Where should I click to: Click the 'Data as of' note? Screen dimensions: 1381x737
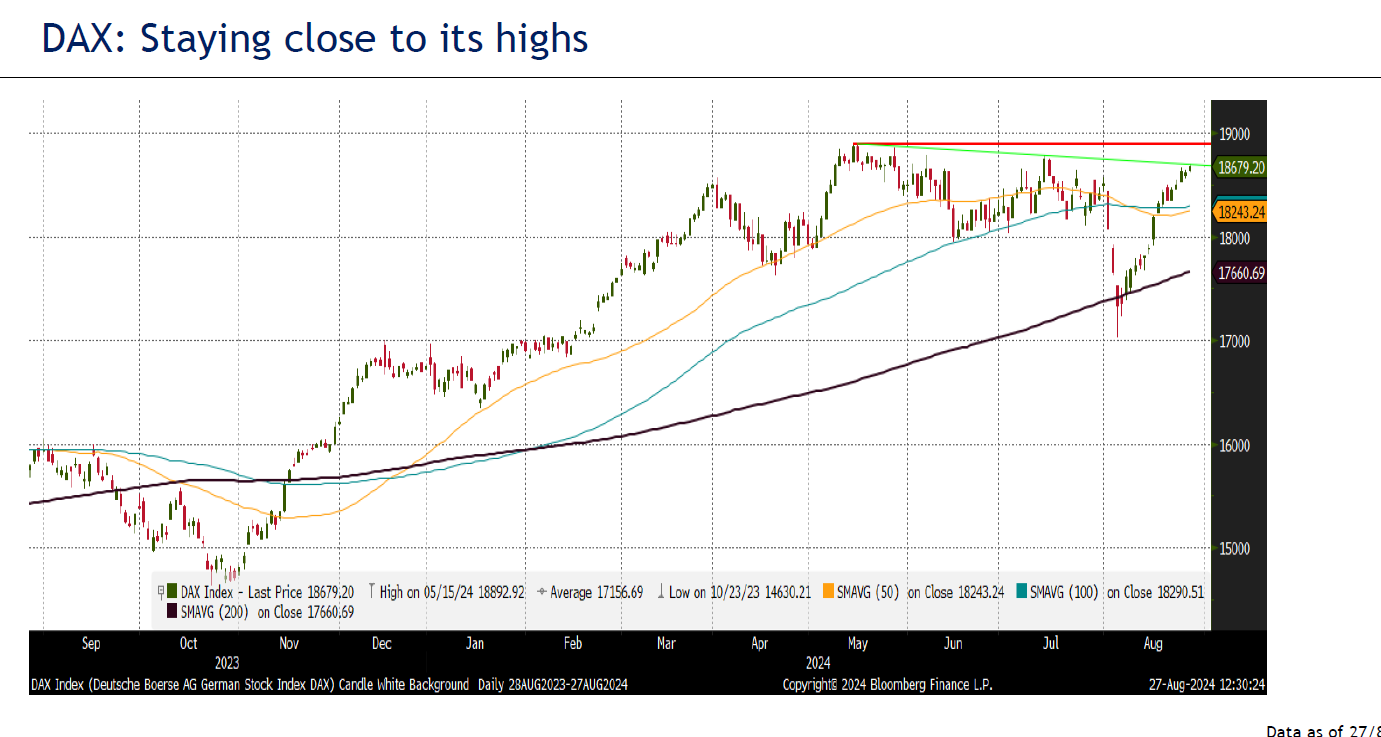tap(1323, 731)
